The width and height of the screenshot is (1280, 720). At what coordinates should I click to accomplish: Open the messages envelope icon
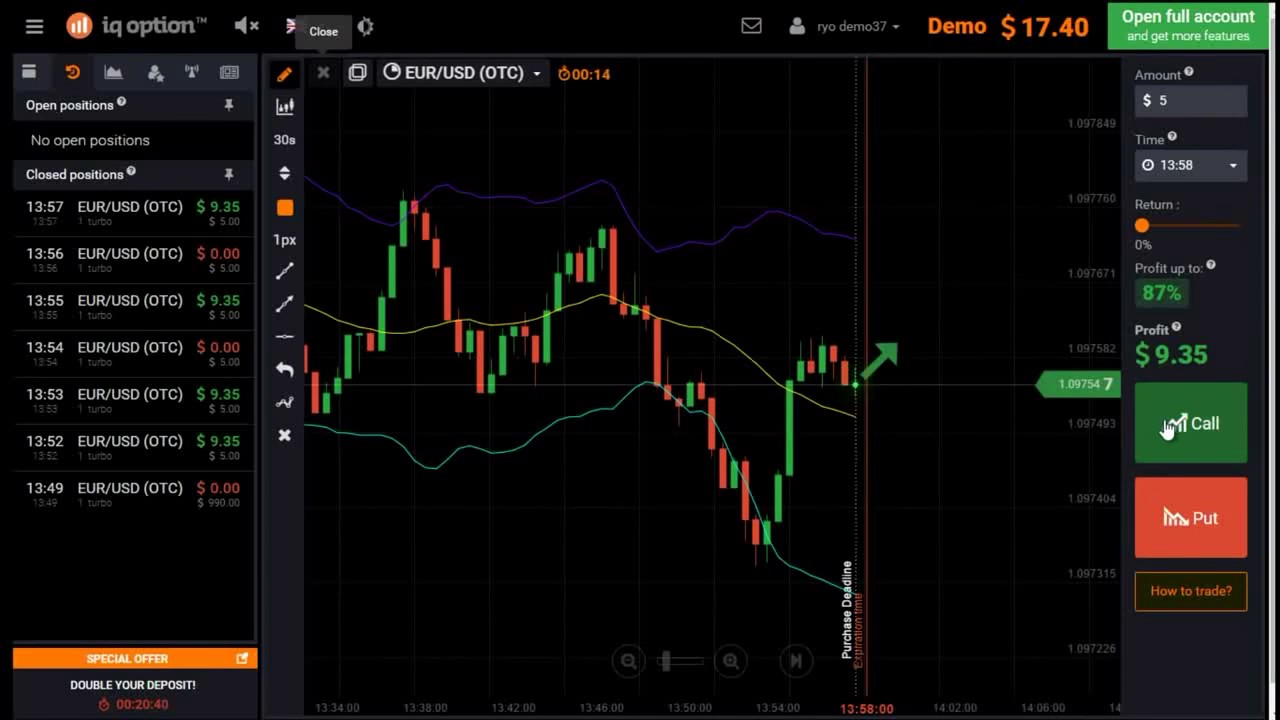point(751,26)
